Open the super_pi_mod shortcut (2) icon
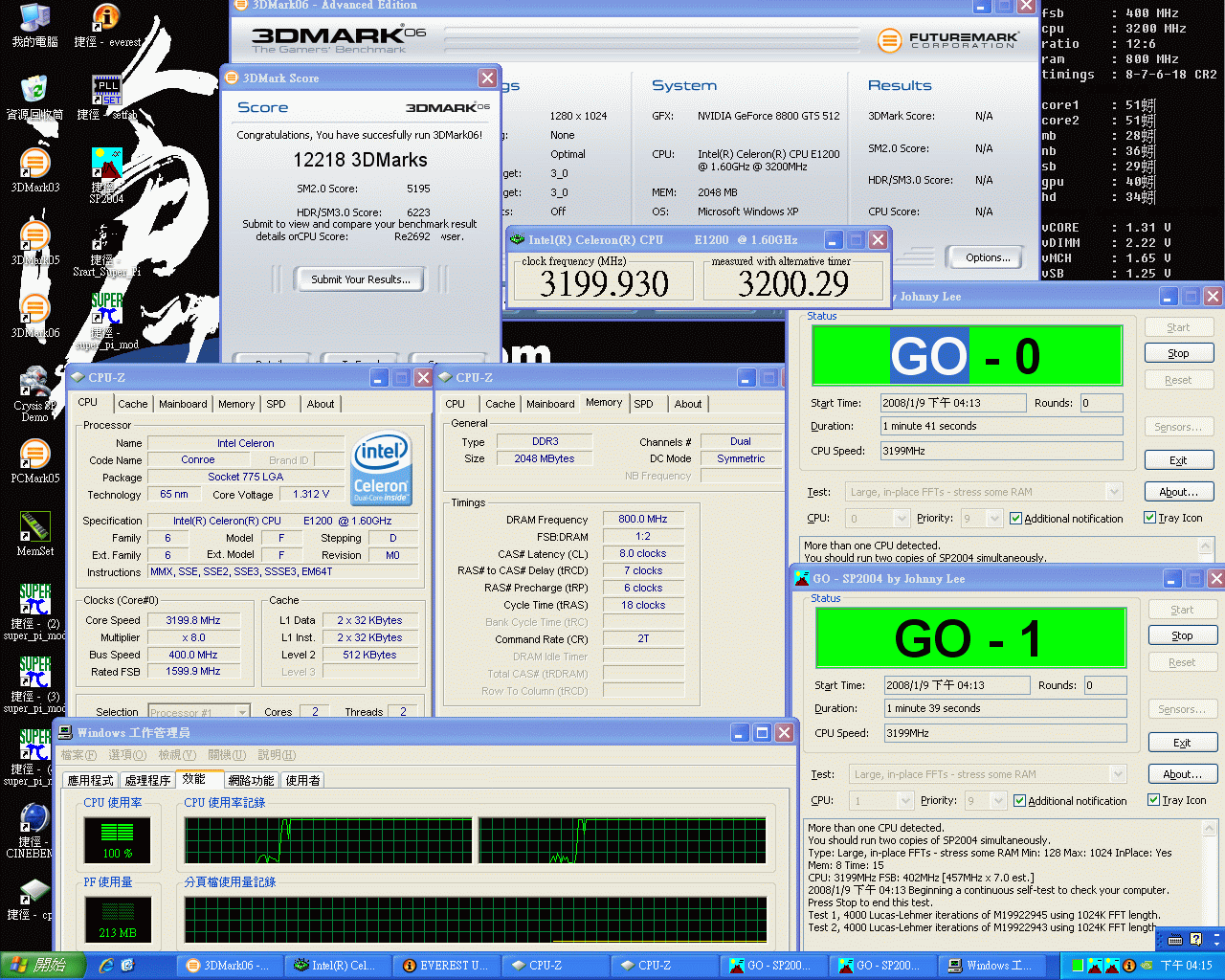 point(35,612)
